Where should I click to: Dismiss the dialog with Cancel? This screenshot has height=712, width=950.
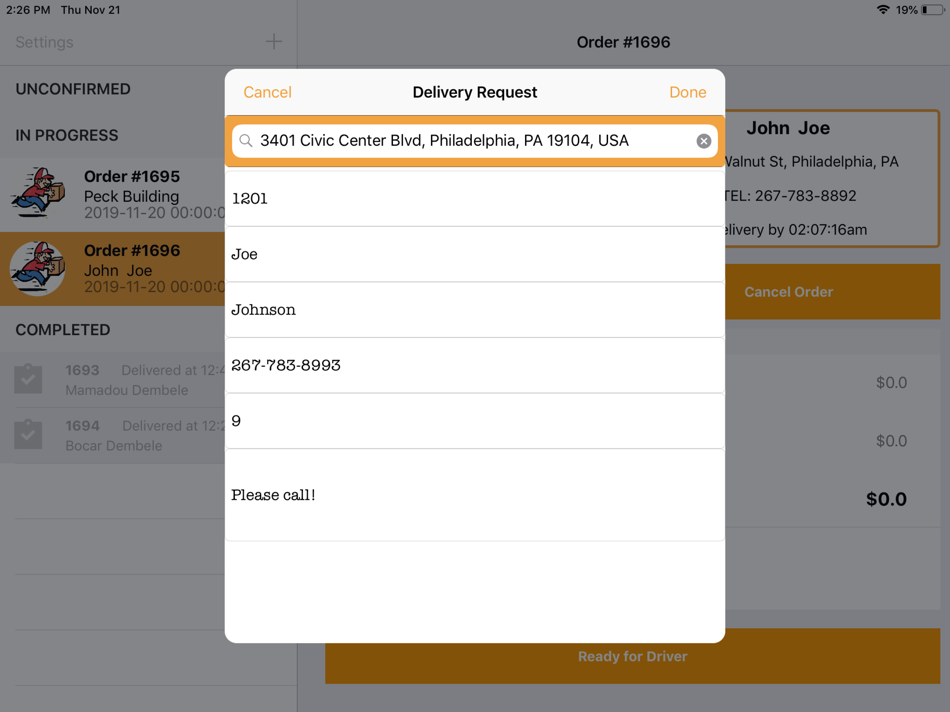(x=267, y=92)
